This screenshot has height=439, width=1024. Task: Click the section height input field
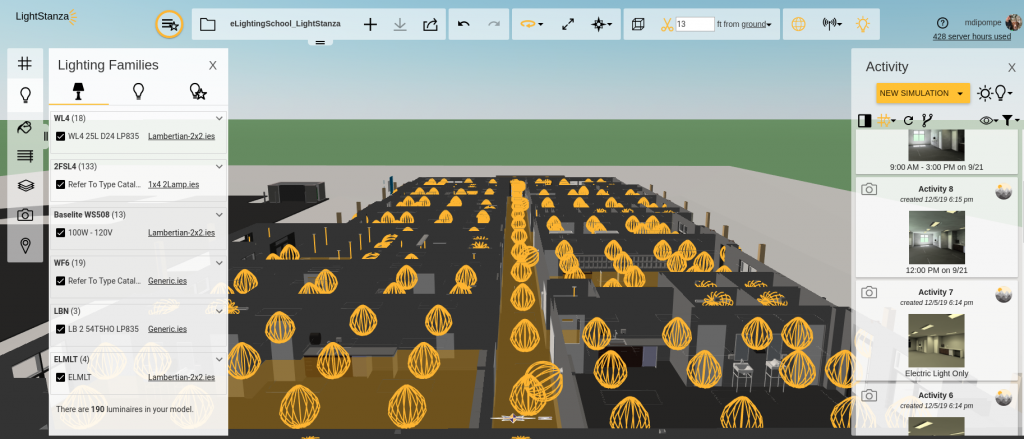(x=695, y=24)
